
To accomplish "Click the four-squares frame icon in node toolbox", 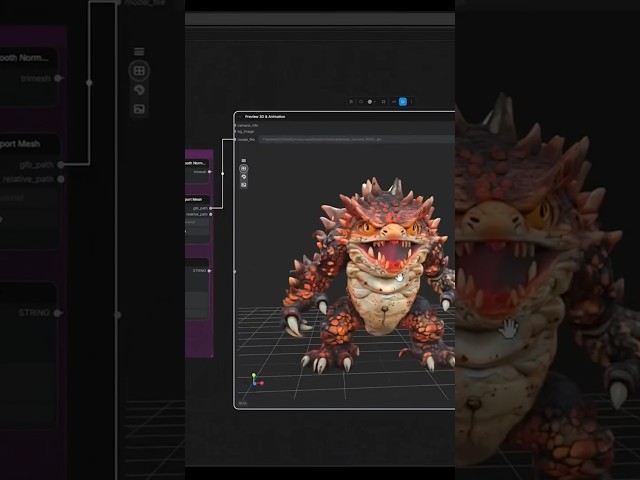I will (x=383, y=101).
